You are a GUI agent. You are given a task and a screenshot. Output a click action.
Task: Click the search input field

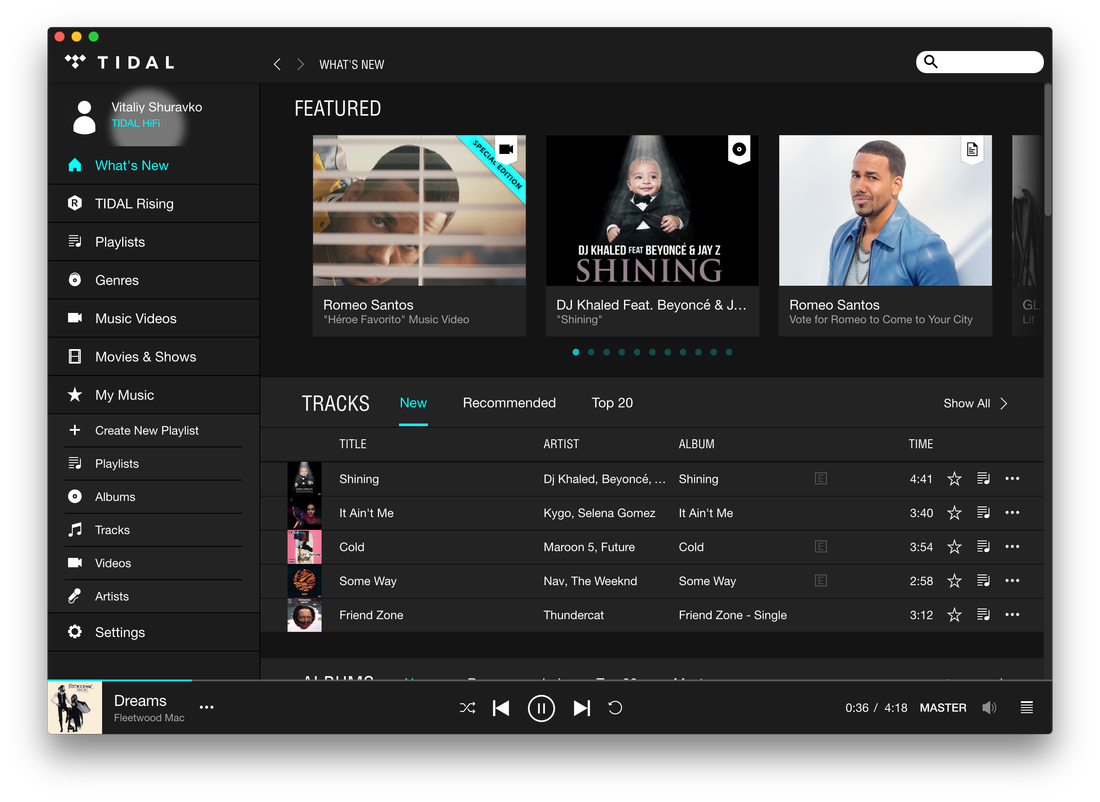(979, 62)
